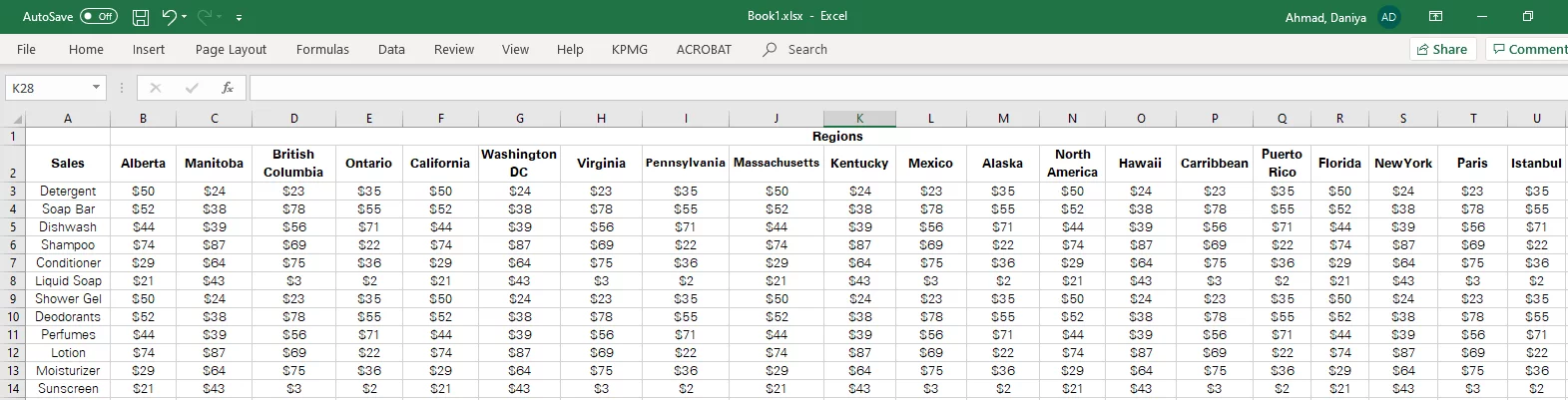Click the Cancel X formula icon
This screenshot has height=400, width=1568.
tap(155, 88)
